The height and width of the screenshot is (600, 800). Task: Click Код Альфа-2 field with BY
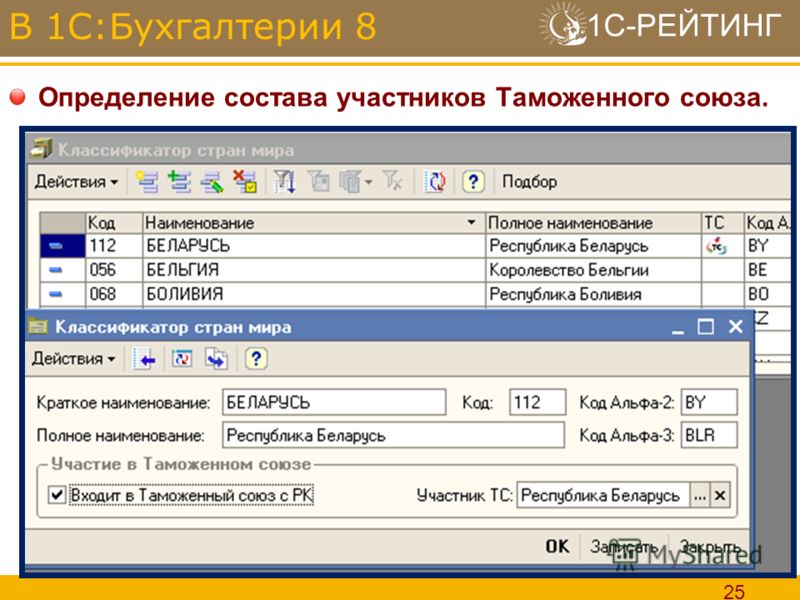click(709, 402)
